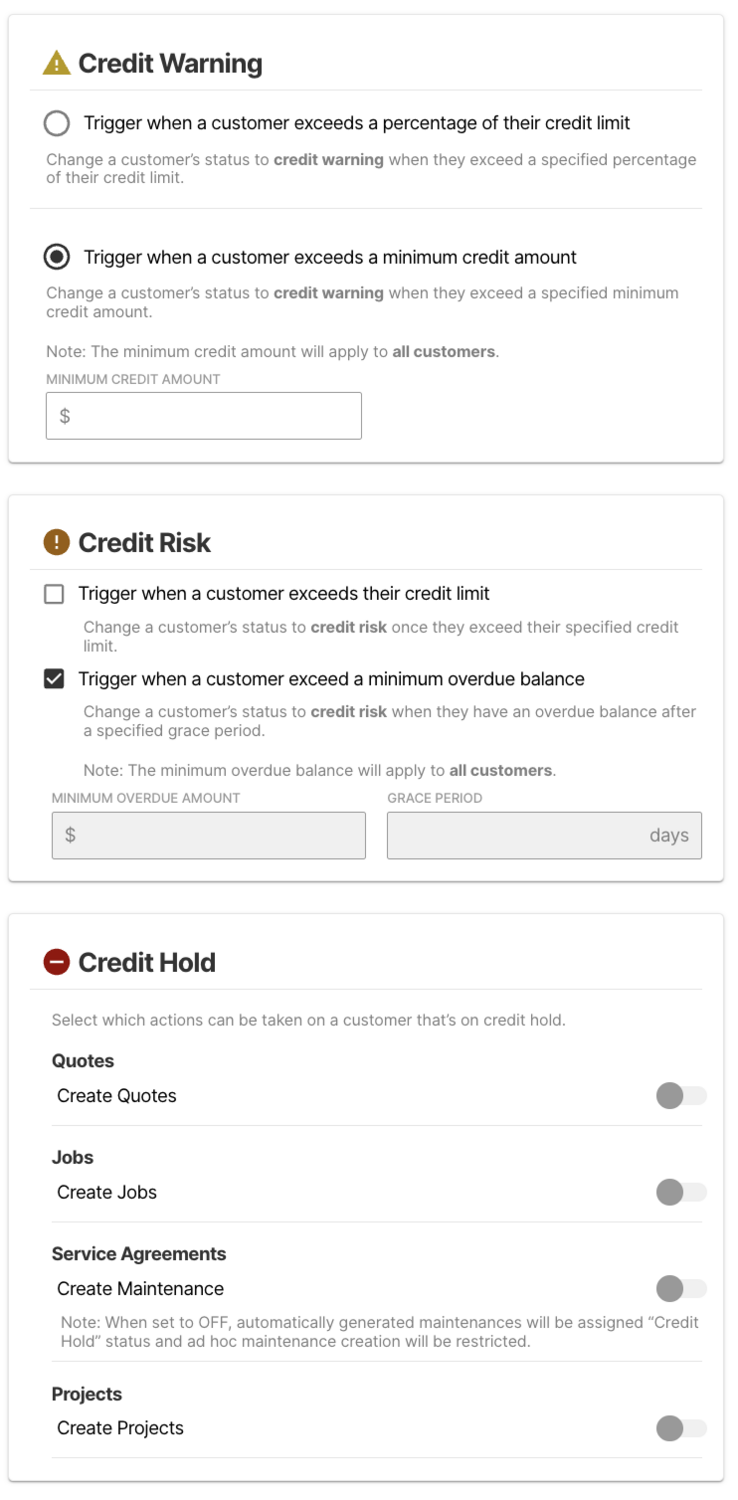This screenshot has width=738, height=1500.
Task: Uncheck the minimum overdue balance checkbox
Action: [54, 679]
